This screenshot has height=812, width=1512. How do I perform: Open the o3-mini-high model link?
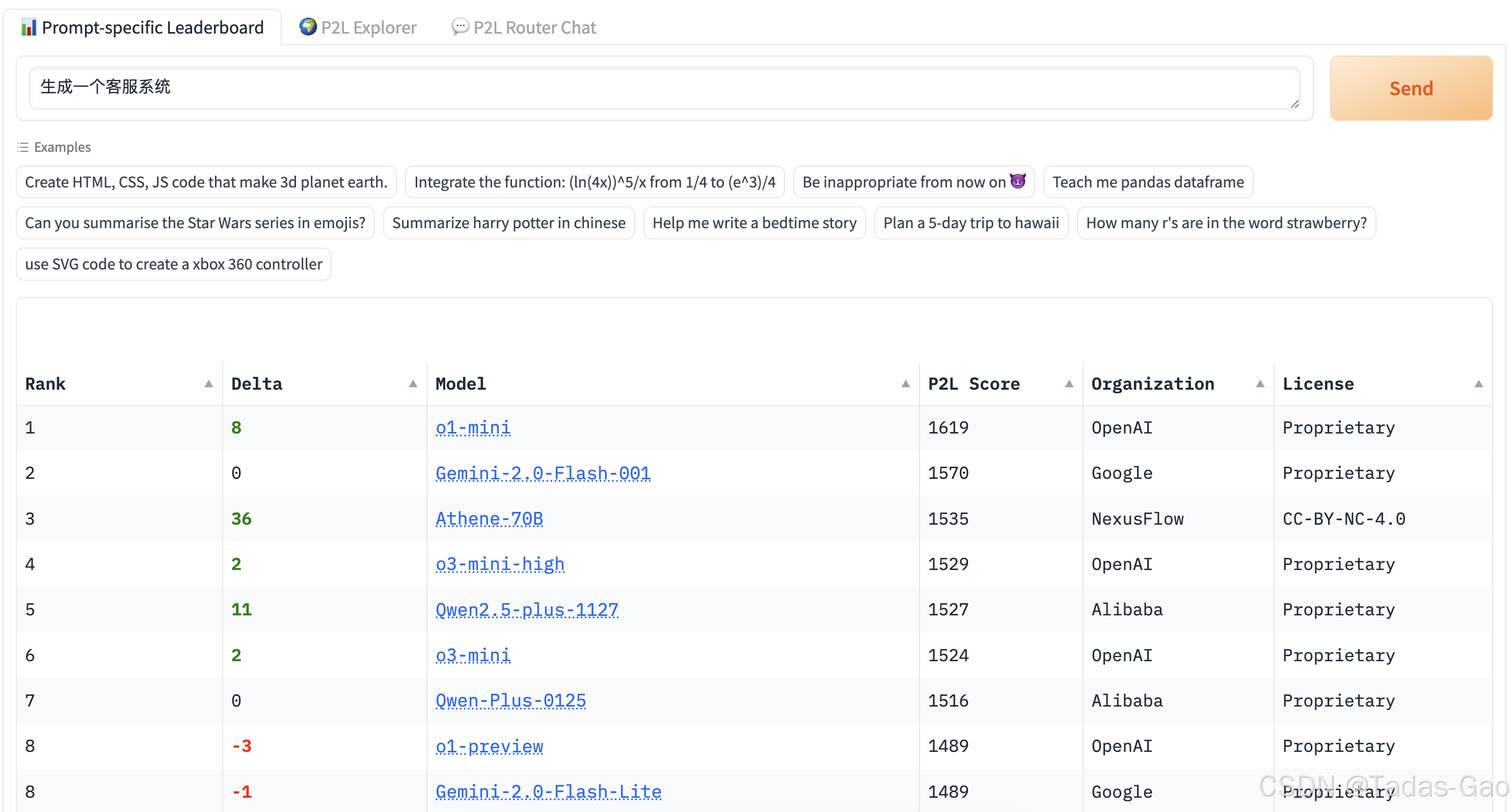point(500,564)
